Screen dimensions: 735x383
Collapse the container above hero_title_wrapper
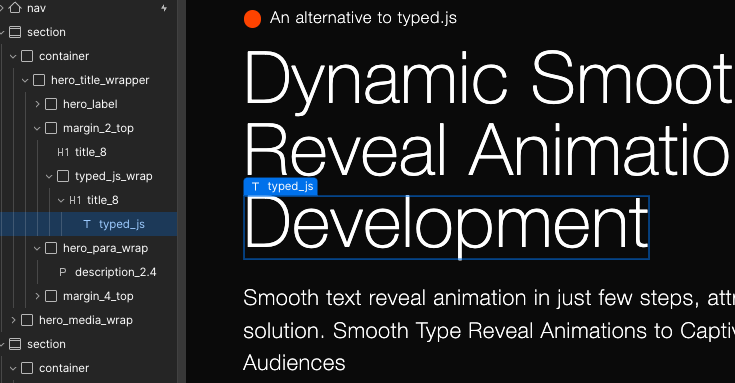pyautogui.click(x=13, y=56)
